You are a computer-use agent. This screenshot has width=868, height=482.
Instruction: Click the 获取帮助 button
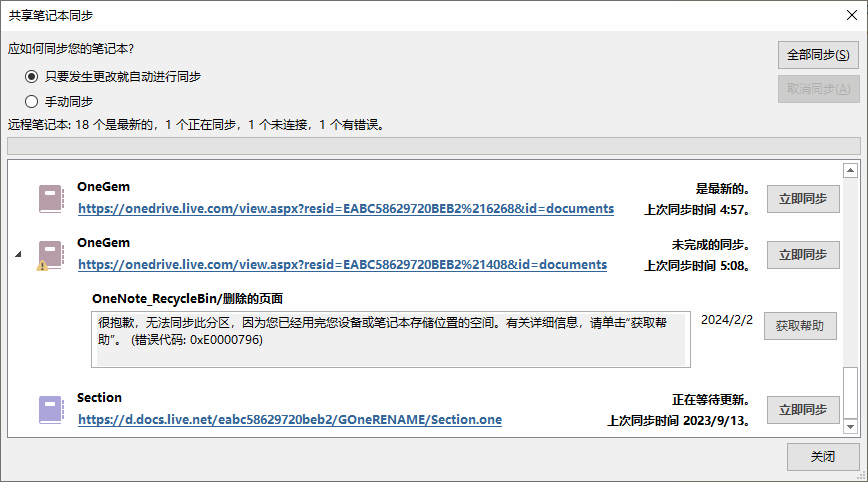coord(800,326)
